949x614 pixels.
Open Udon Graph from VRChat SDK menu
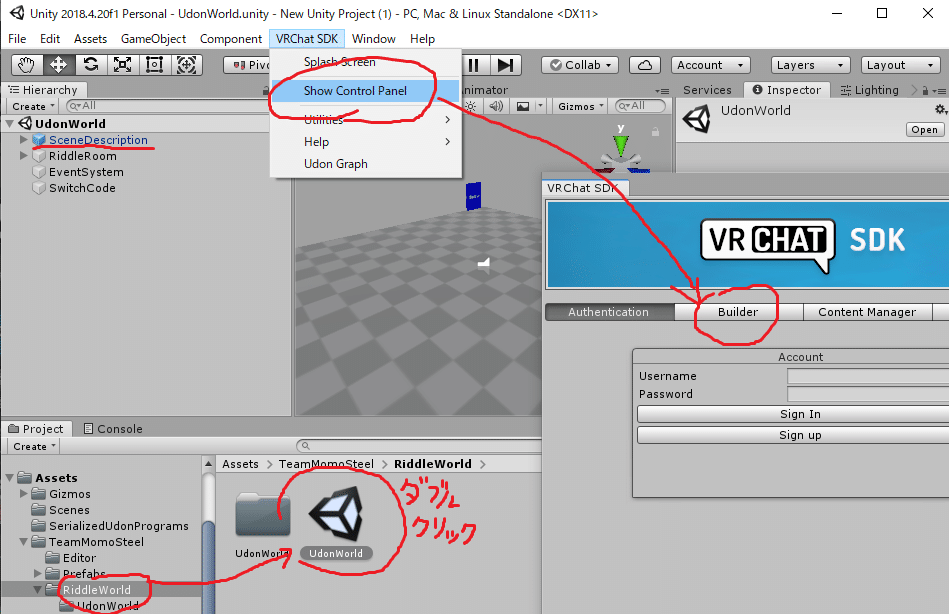365,163
